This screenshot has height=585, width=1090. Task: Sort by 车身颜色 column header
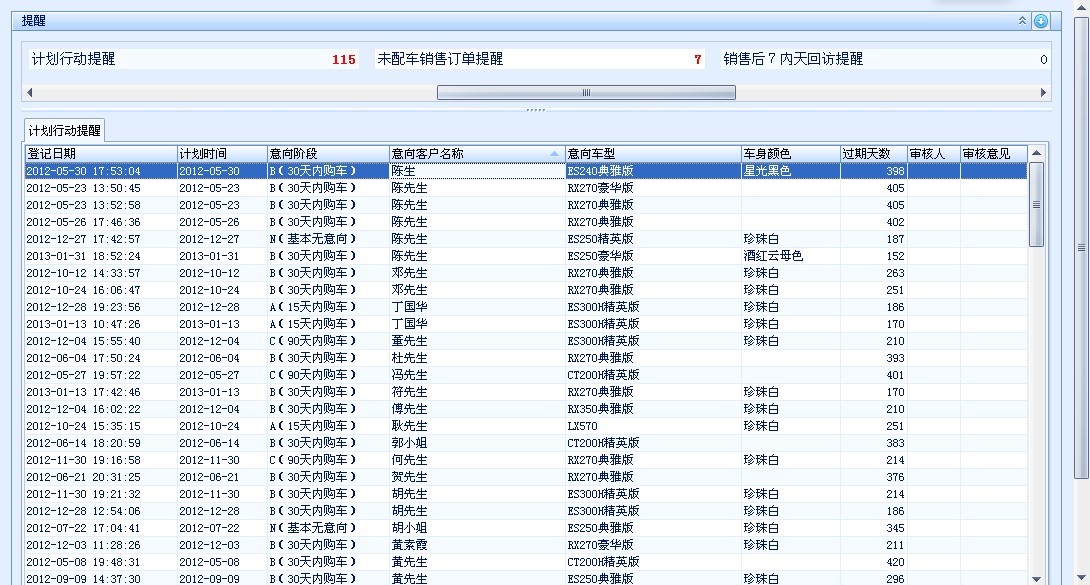[790, 154]
